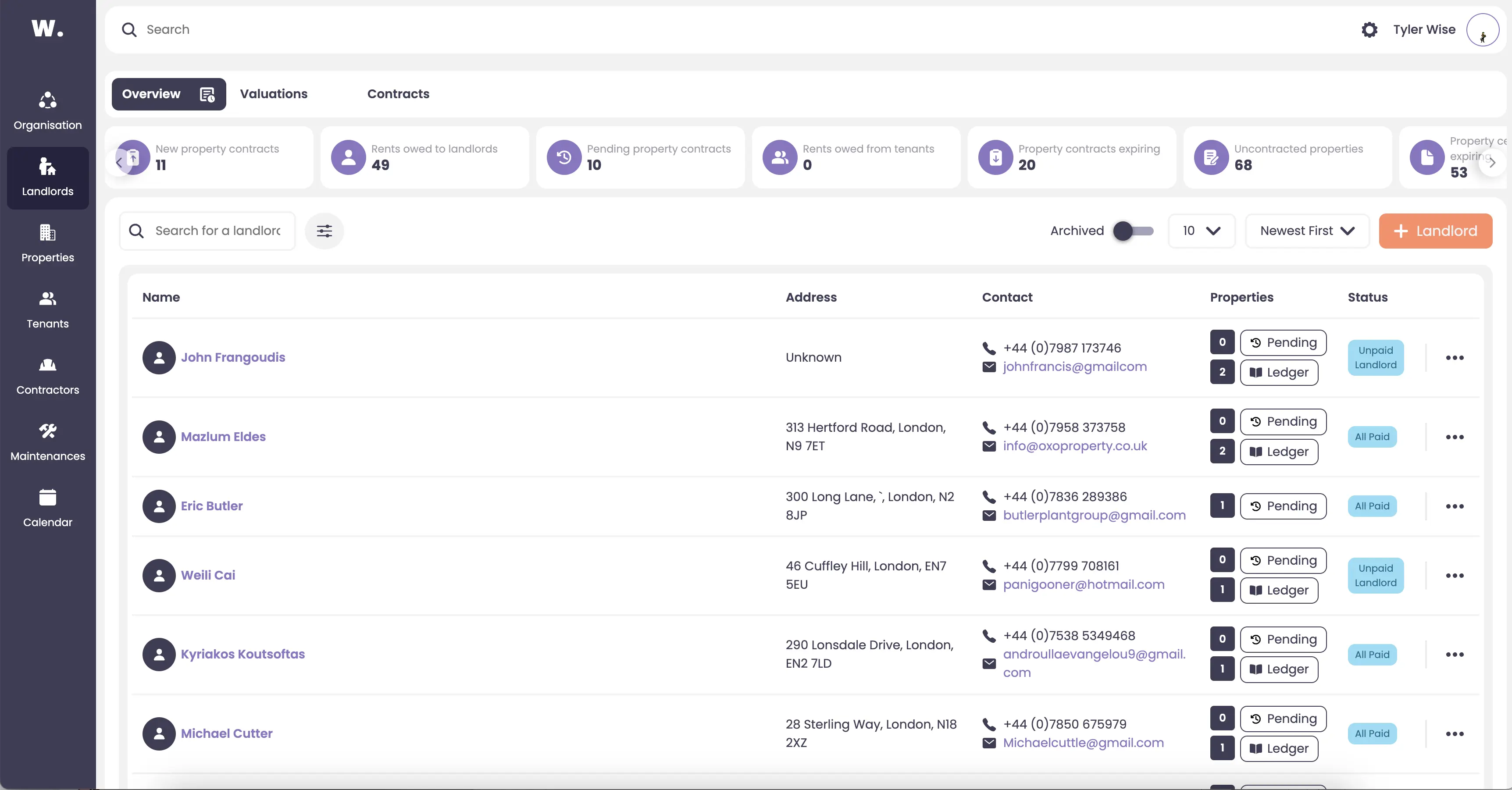Click New property contracts card

[209, 157]
